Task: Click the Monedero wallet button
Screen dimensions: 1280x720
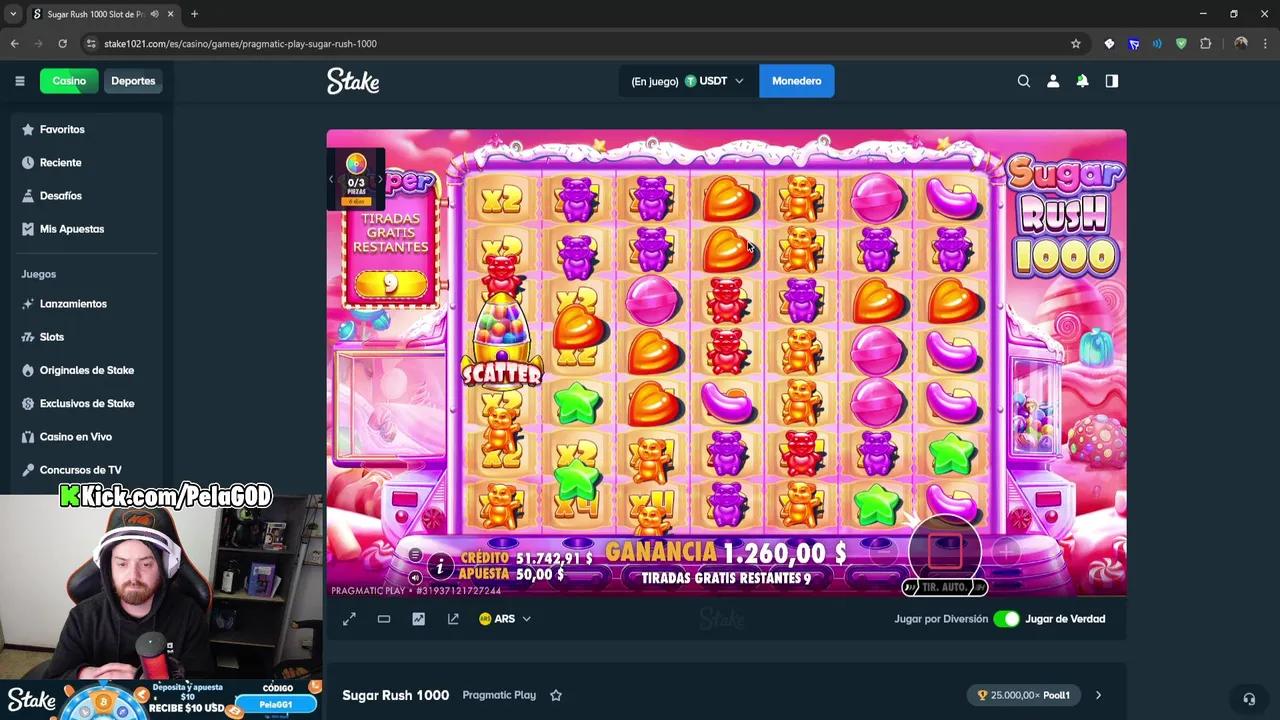Action: [x=797, y=81]
